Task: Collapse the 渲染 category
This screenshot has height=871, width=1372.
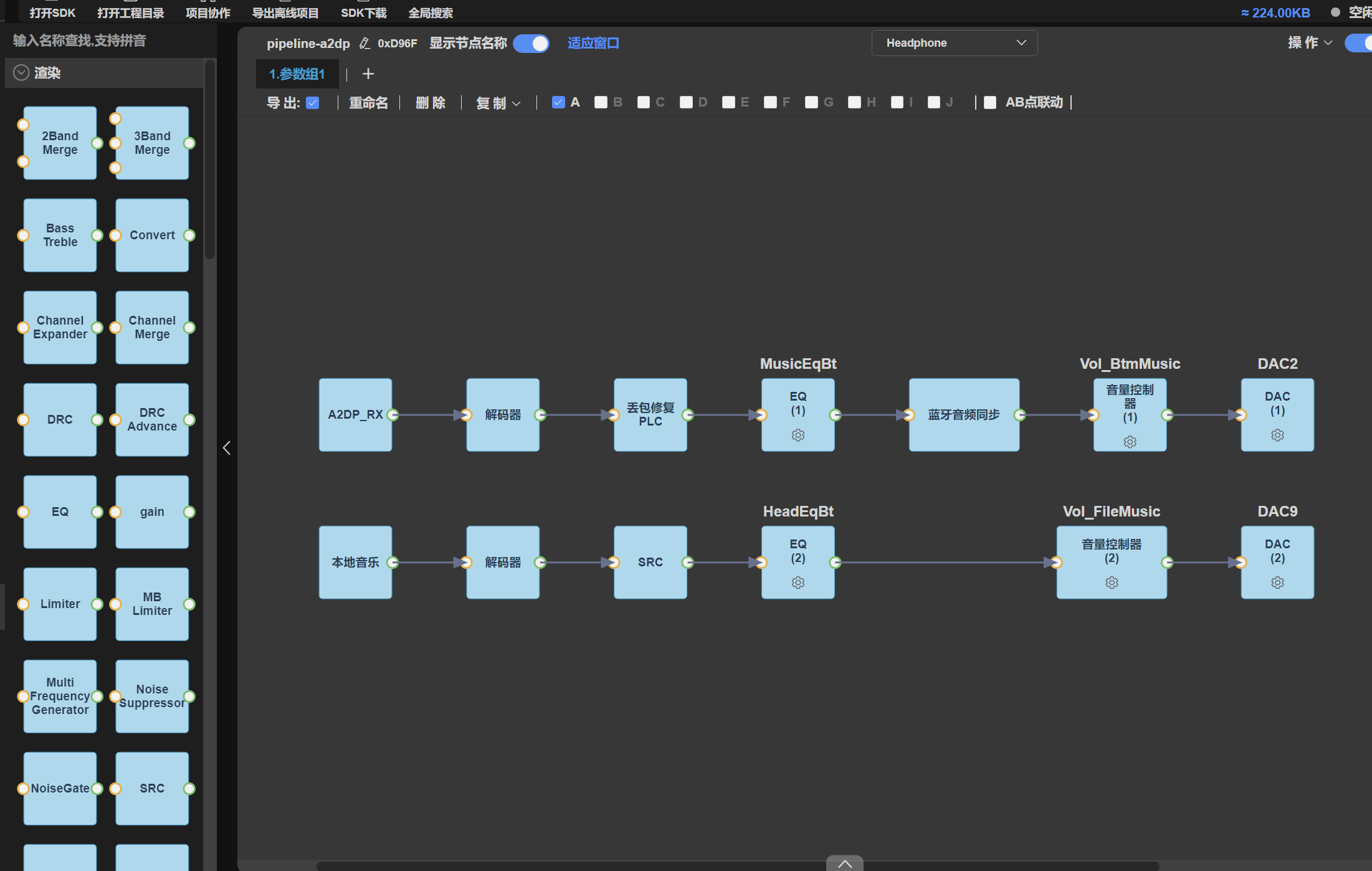Action: coord(22,73)
